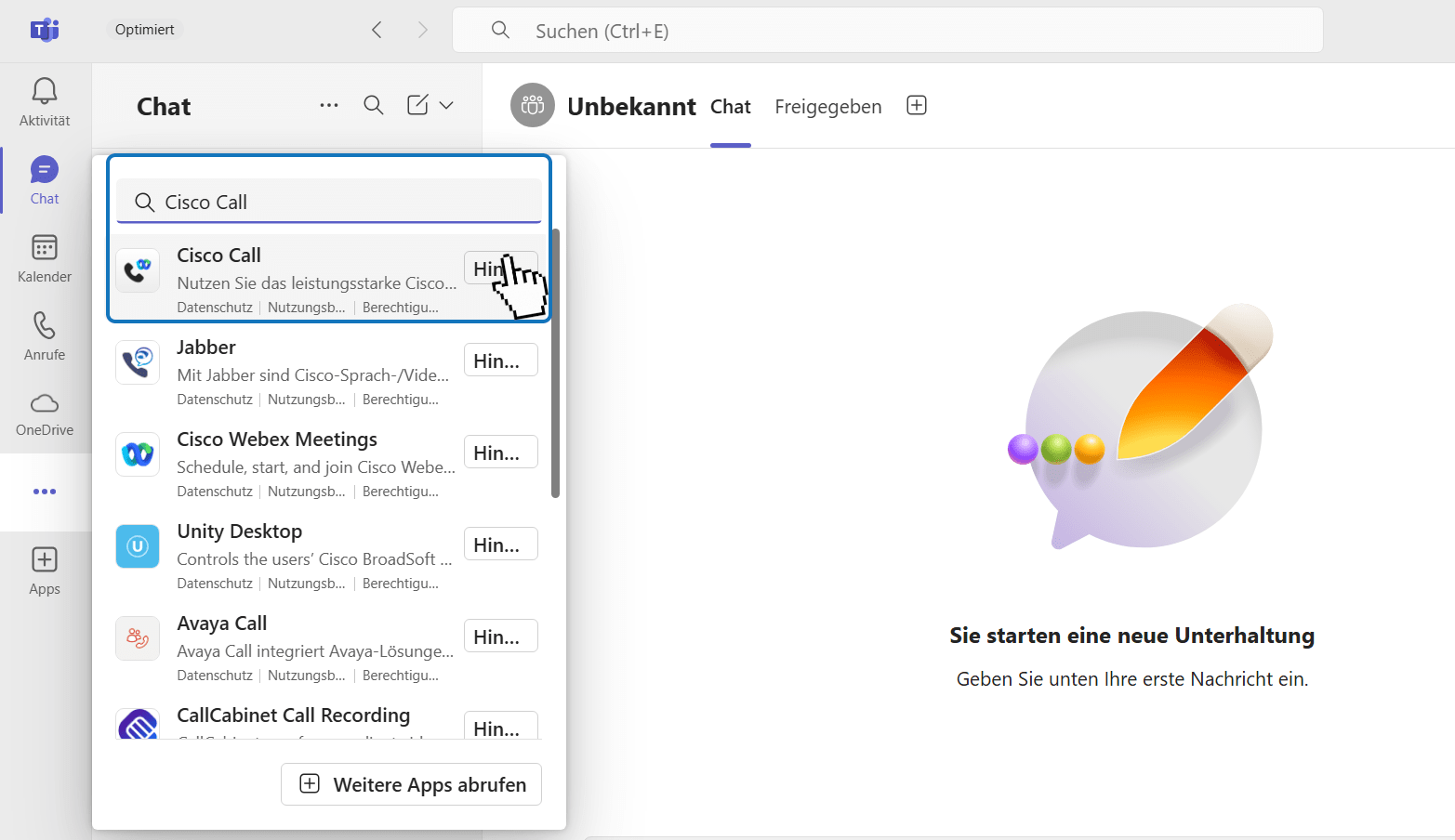Open Nutzungsb... link under Cisco Call
Screen dimensions: 1455x840
pyautogui.click(x=307, y=308)
